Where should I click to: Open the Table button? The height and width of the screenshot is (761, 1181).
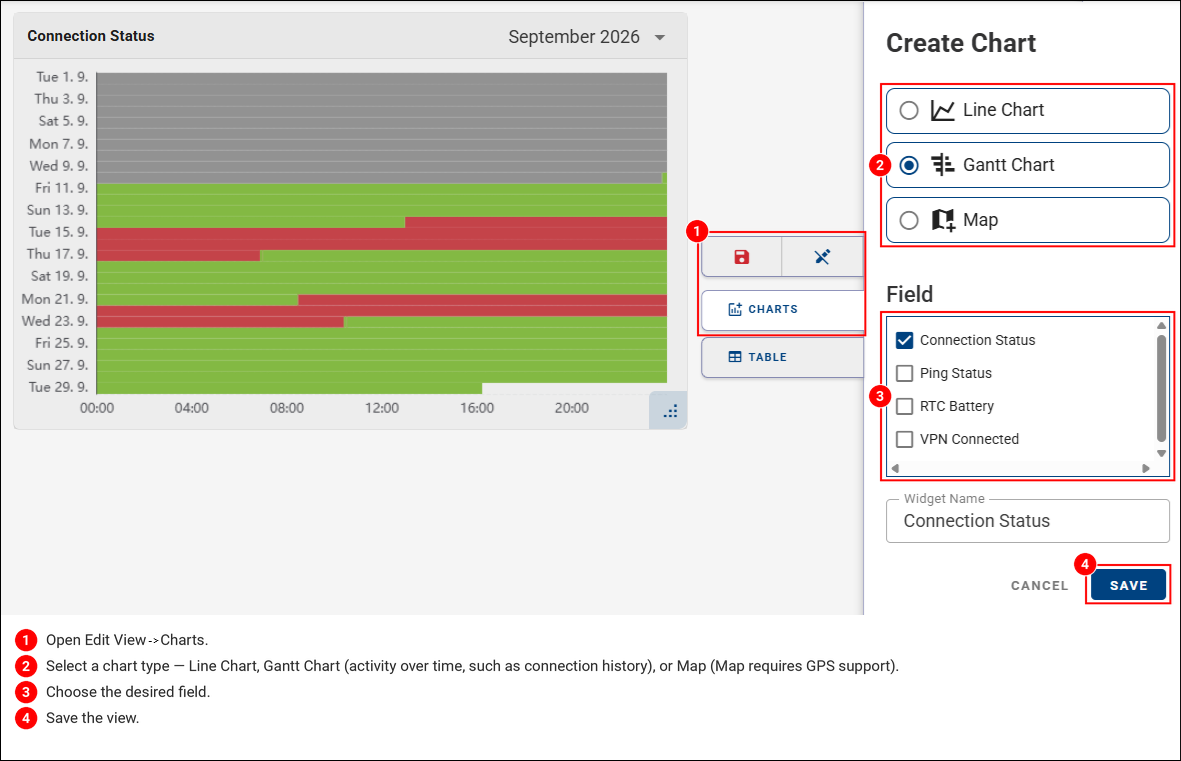tap(783, 357)
